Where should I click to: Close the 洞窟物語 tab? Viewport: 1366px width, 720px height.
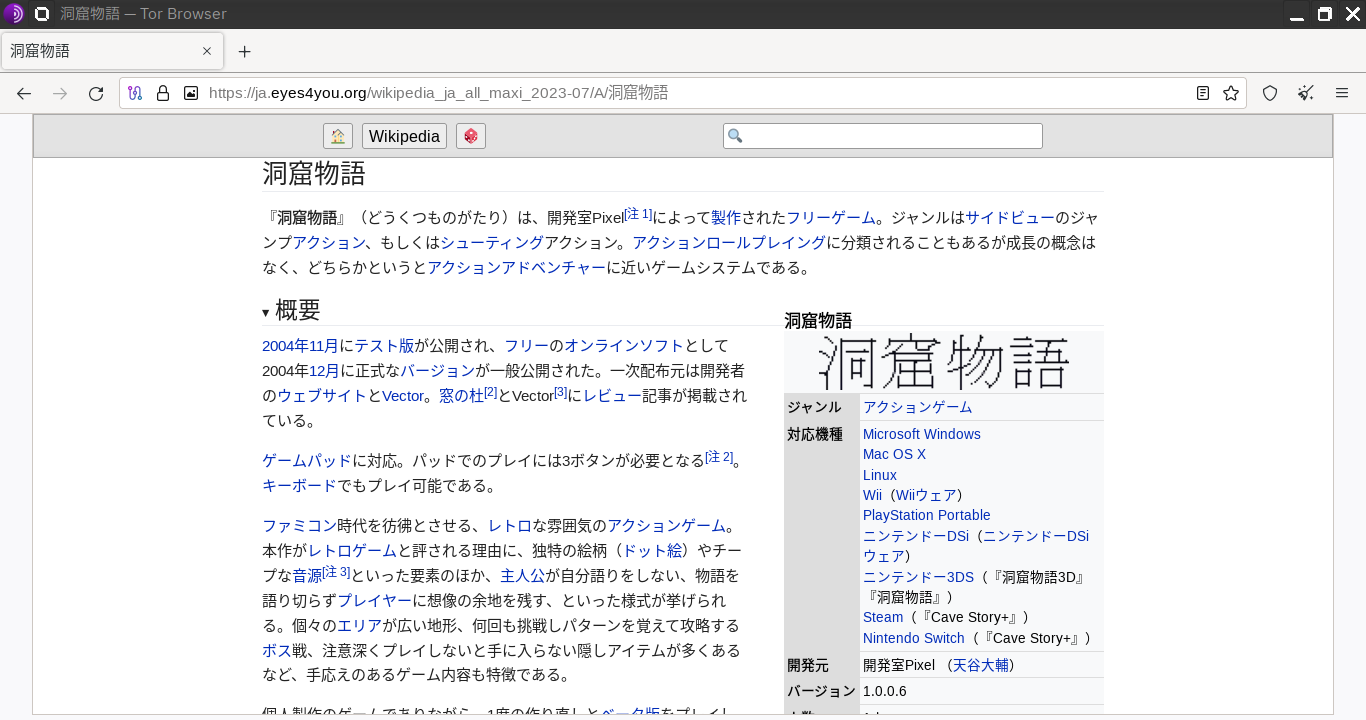tap(207, 51)
